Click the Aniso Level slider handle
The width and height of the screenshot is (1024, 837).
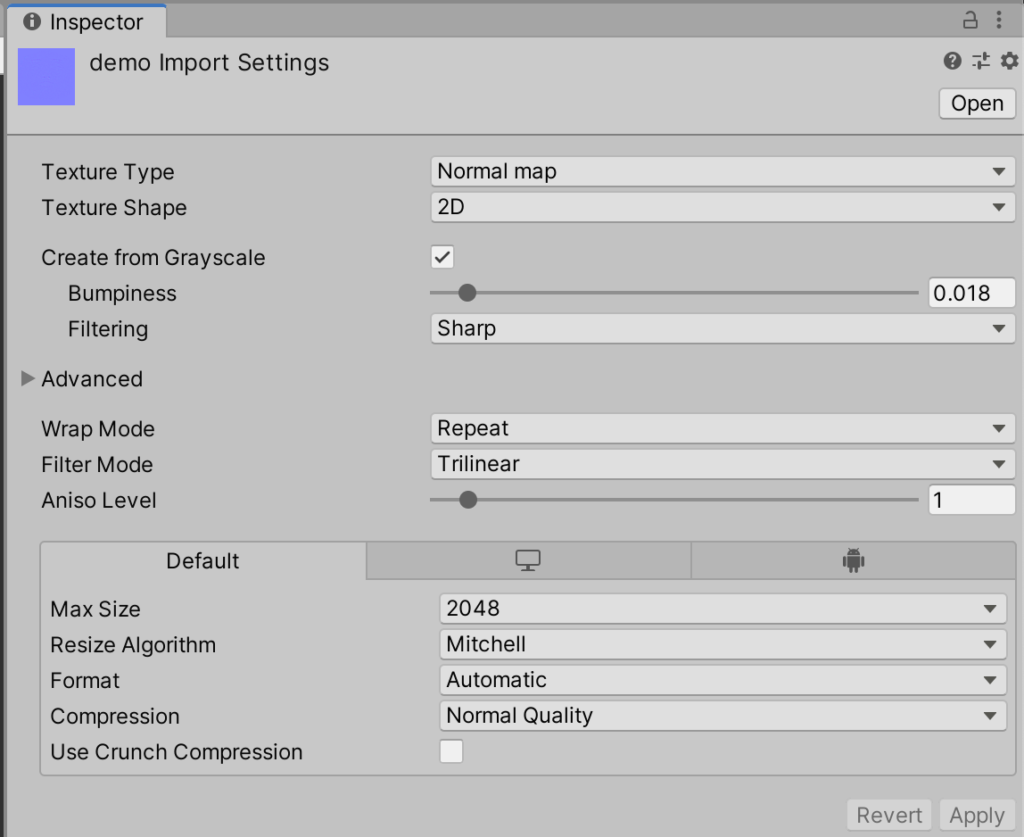[x=468, y=500]
